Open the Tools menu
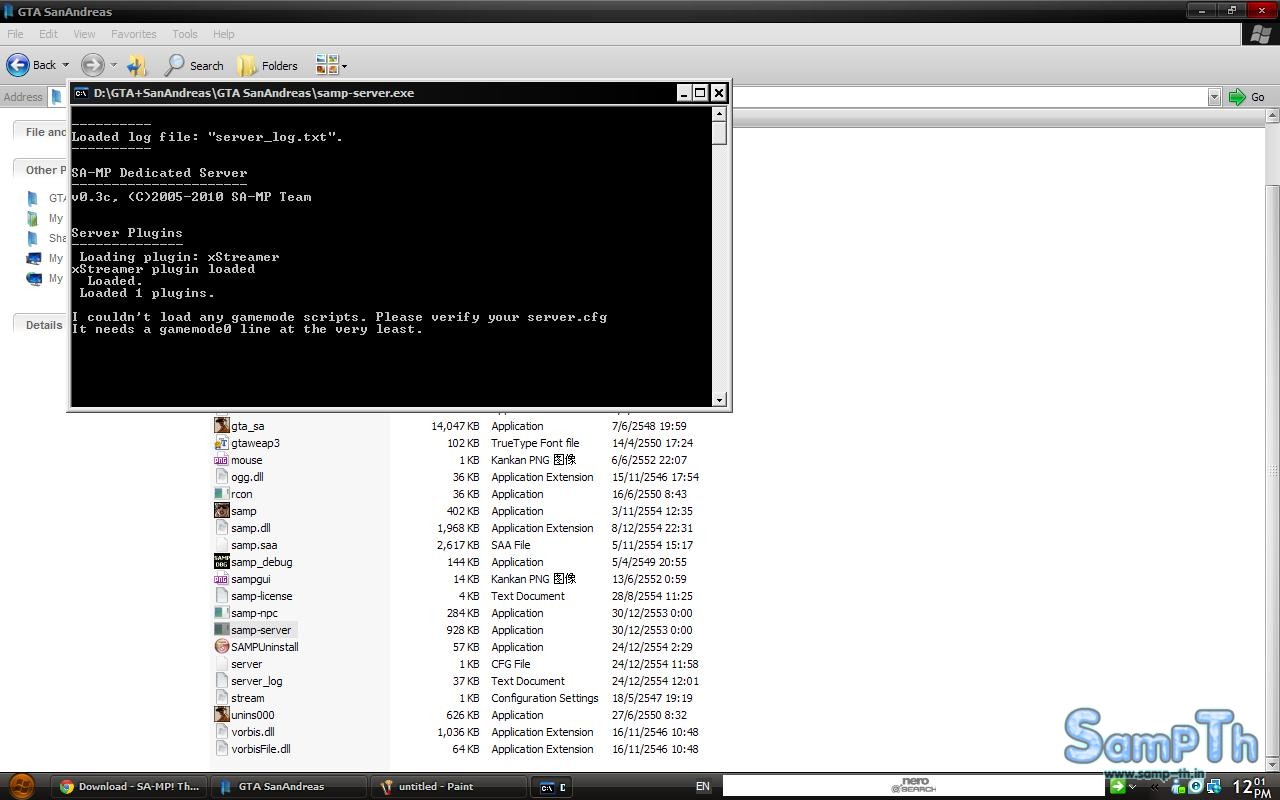This screenshot has height=800, width=1280. pyautogui.click(x=185, y=34)
